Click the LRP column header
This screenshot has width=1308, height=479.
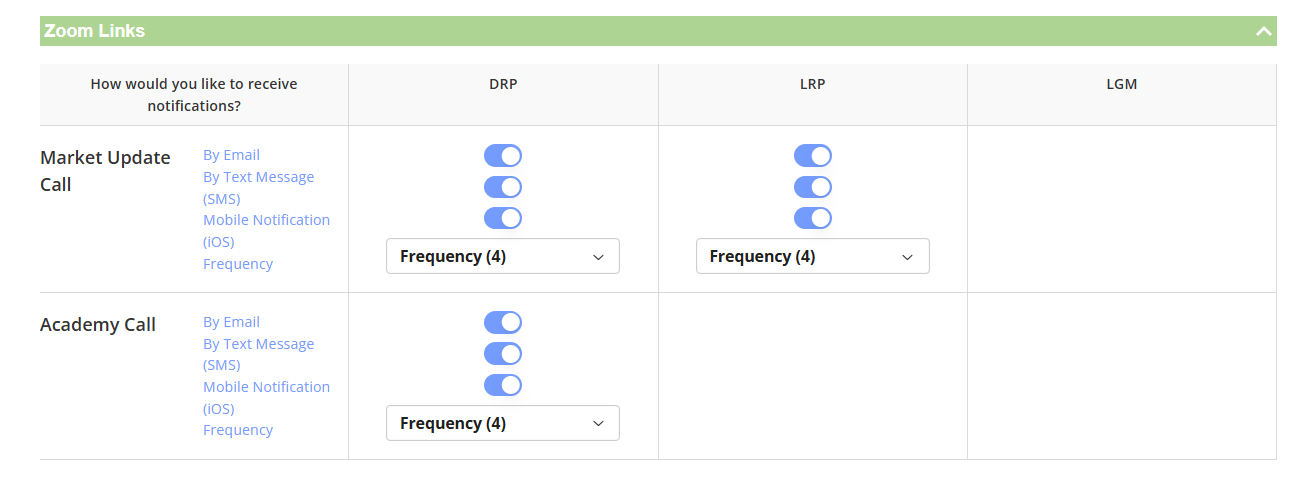point(812,84)
